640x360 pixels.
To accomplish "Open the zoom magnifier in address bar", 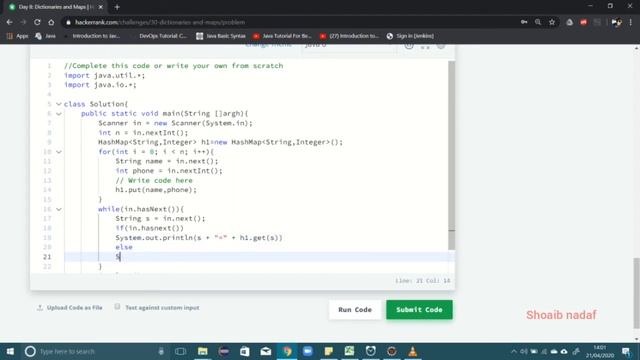I will coord(538,22).
